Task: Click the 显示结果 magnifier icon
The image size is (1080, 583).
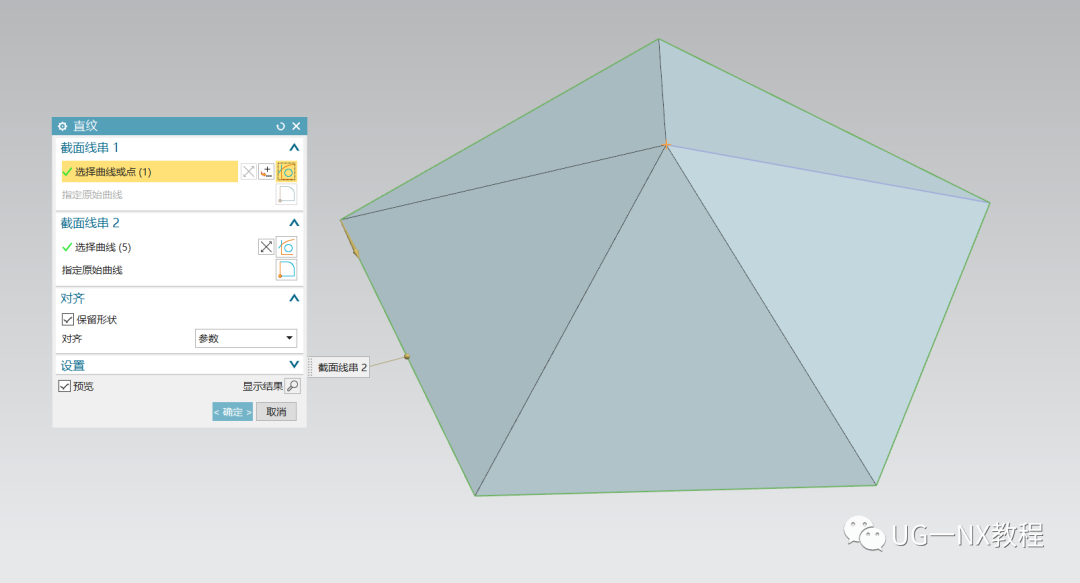Action: pyautogui.click(x=293, y=386)
